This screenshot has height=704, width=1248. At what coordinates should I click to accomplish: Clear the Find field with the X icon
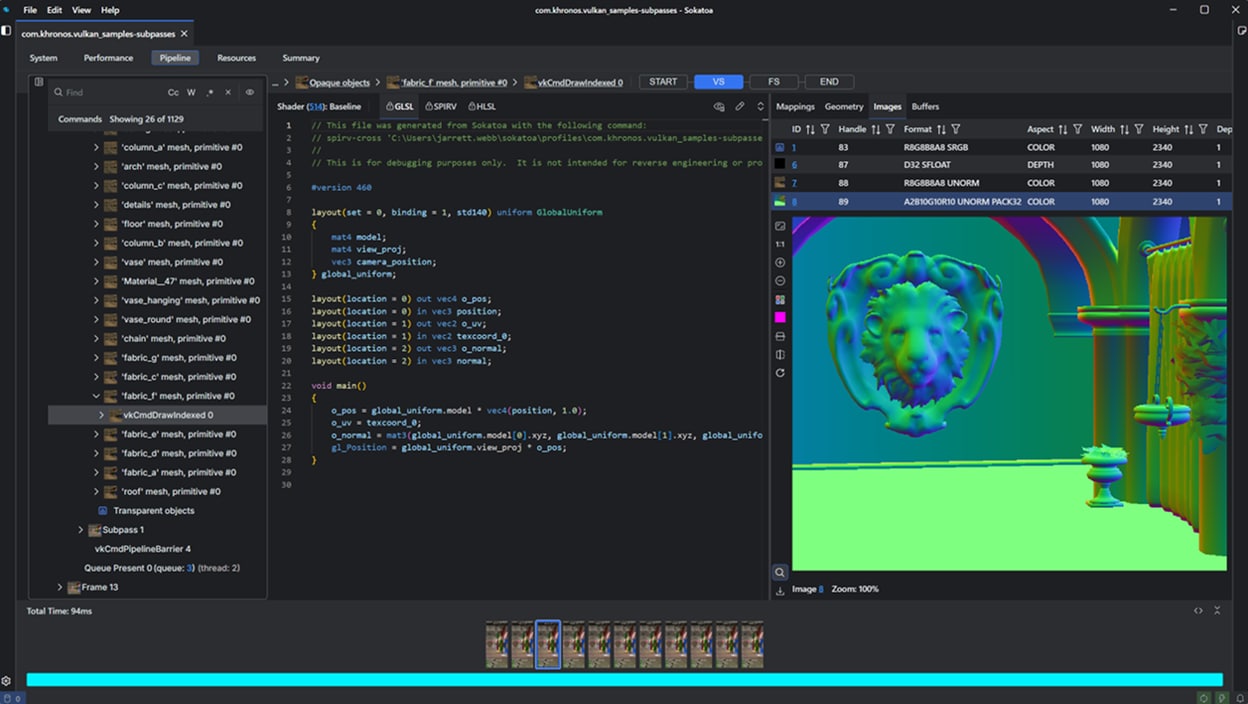tap(228, 92)
